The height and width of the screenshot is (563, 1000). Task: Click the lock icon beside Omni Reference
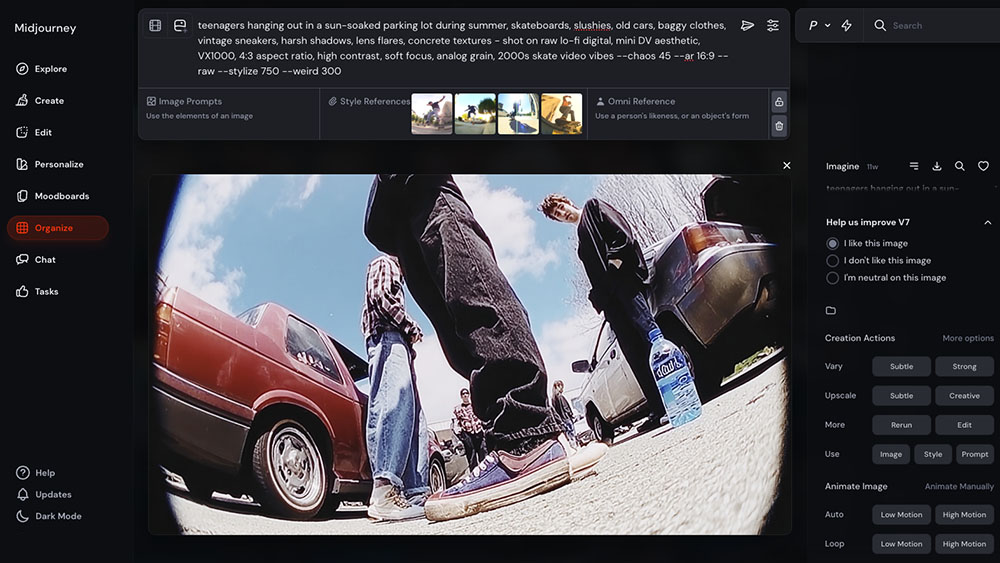point(779,102)
